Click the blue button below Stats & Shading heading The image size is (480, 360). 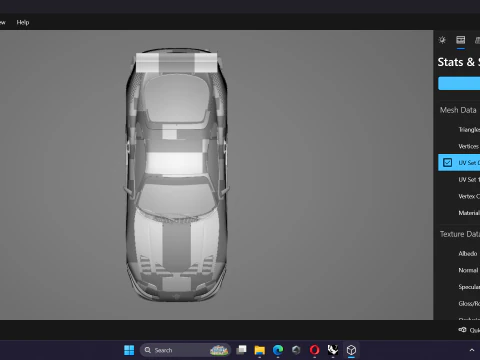pyautogui.click(x=459, y=83)
